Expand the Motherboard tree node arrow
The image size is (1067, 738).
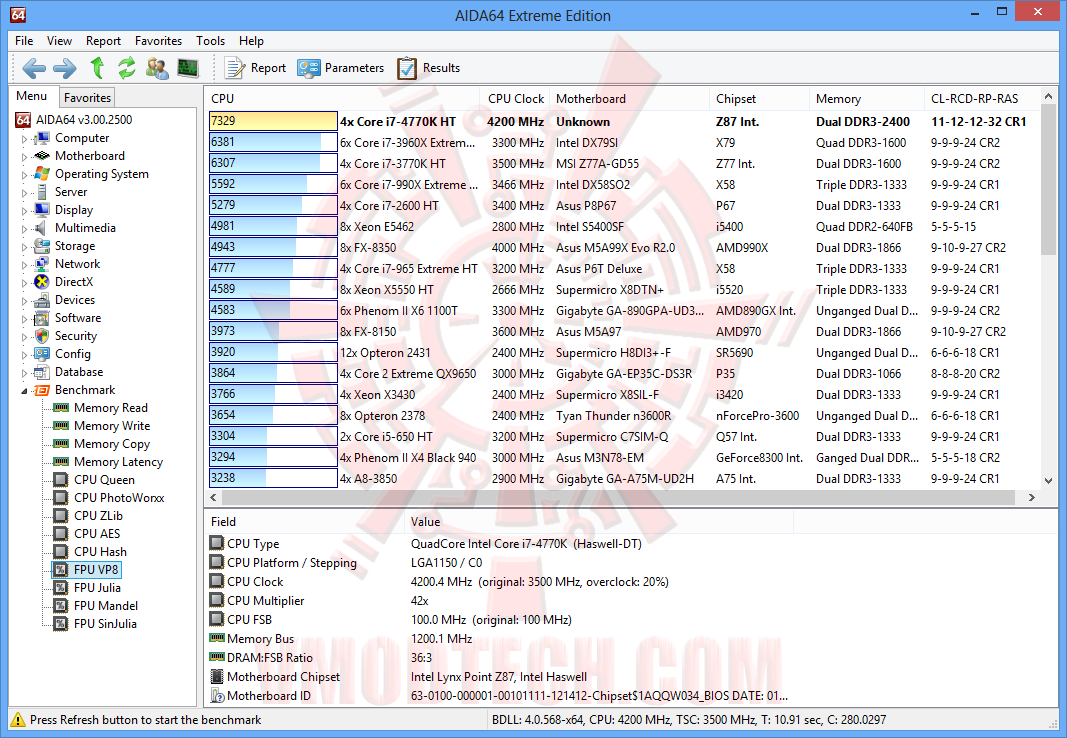click(x=24, y=156)
